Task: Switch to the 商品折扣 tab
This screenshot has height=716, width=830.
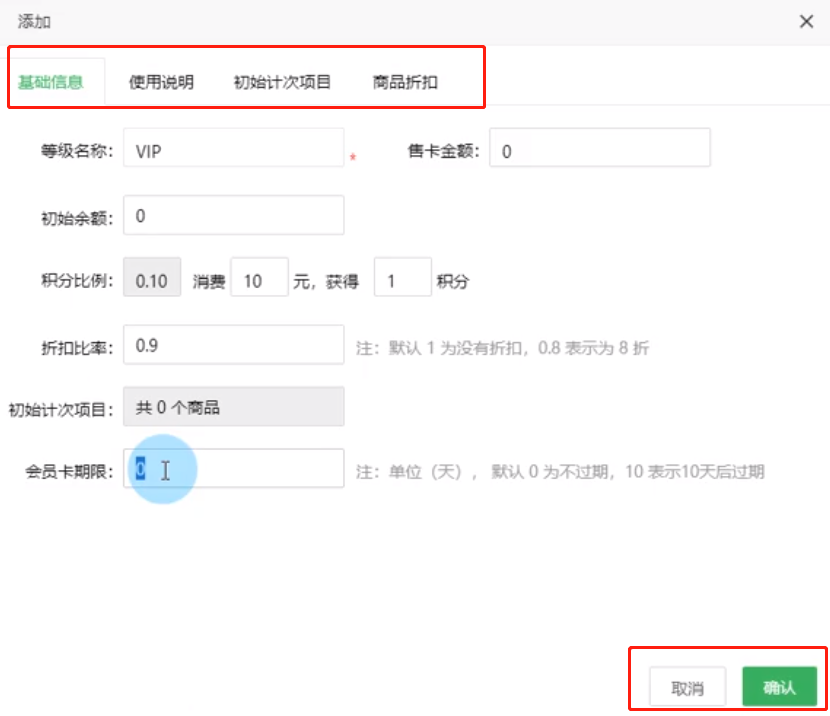Action: (405, 82)
